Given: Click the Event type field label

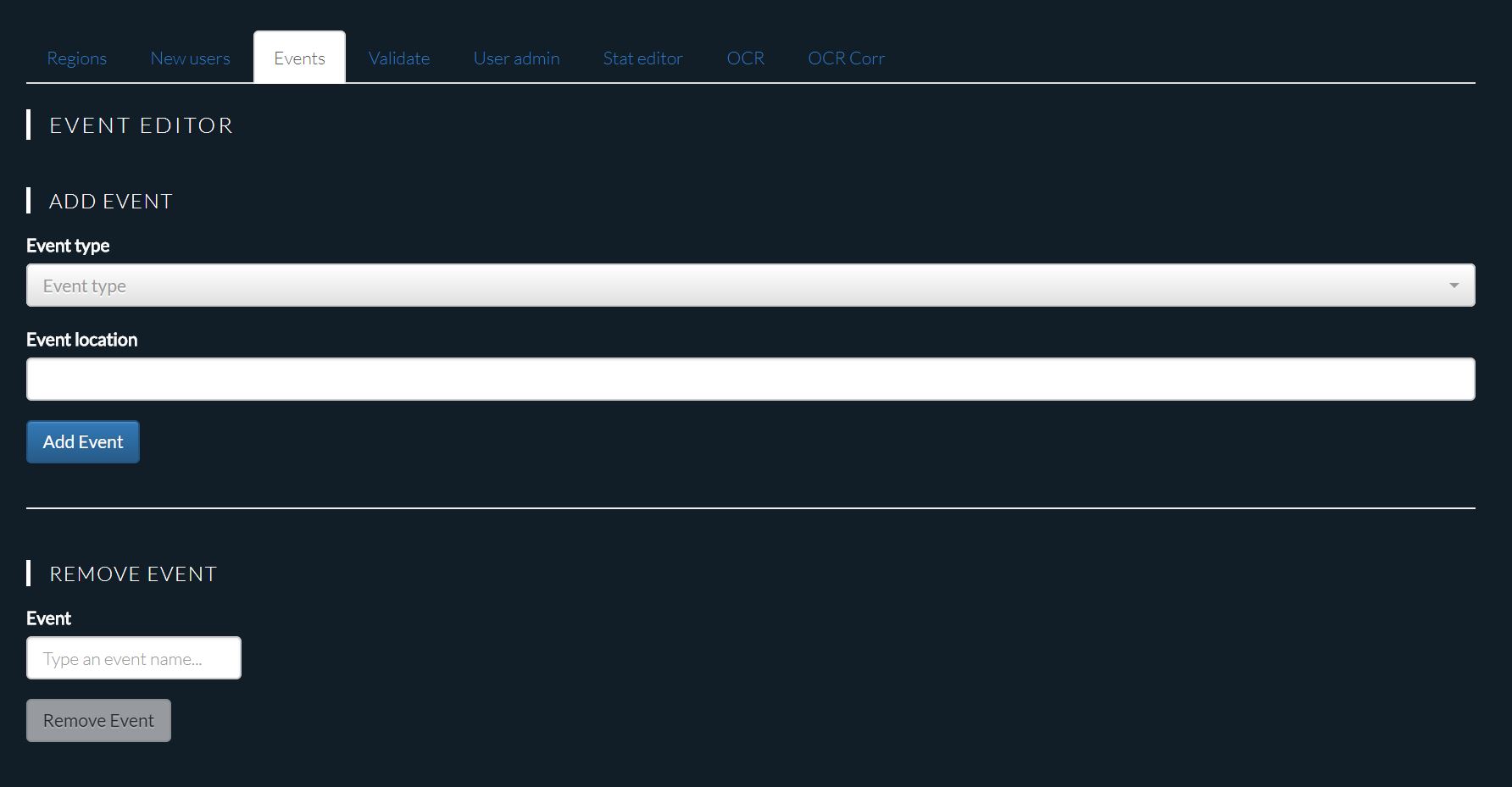Looking at the screenshot, I should coord(68,246).
